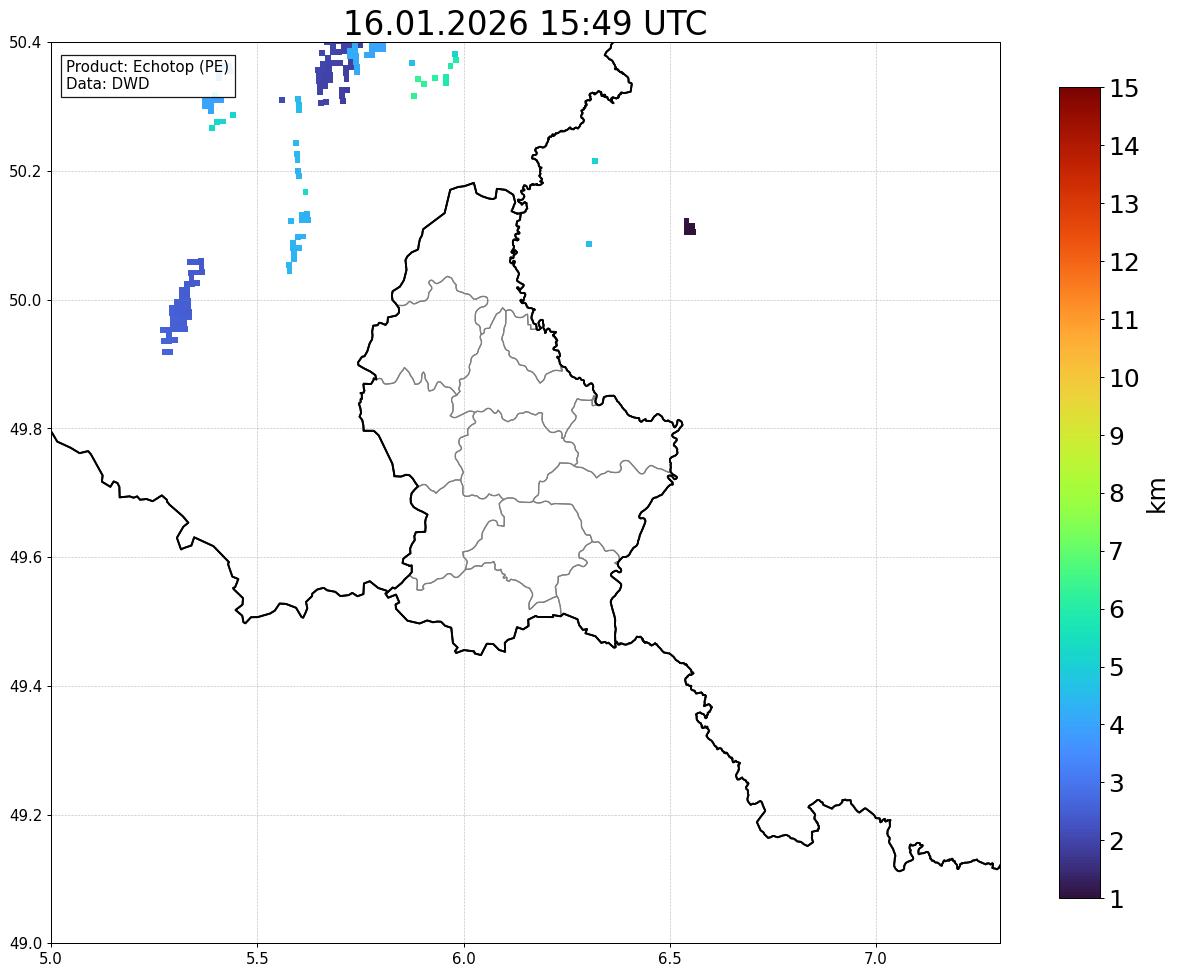This screenshot has height=976, width=1178.
Task: Click the latitude axis label '49.6'
Action: (x=25, y=557)
